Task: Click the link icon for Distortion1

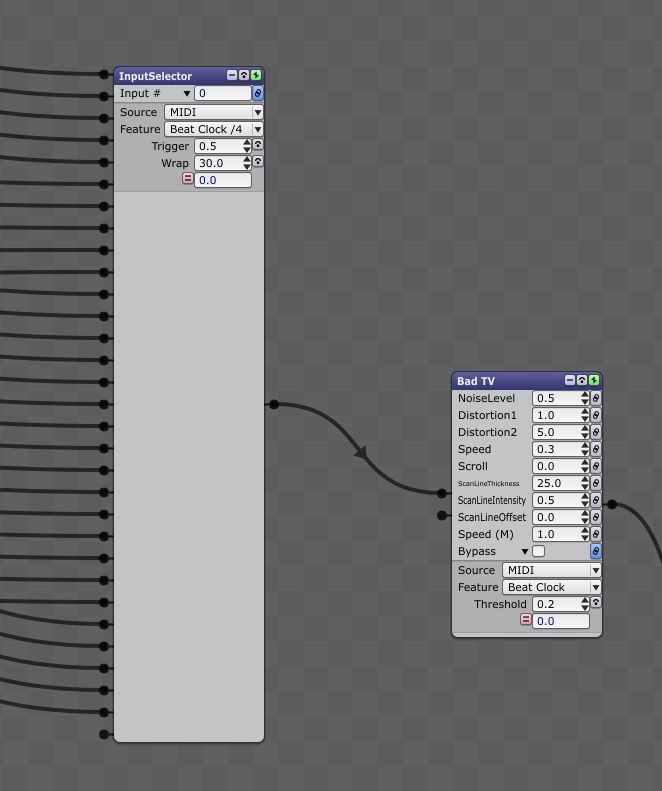Action: (x=595, y=415)
